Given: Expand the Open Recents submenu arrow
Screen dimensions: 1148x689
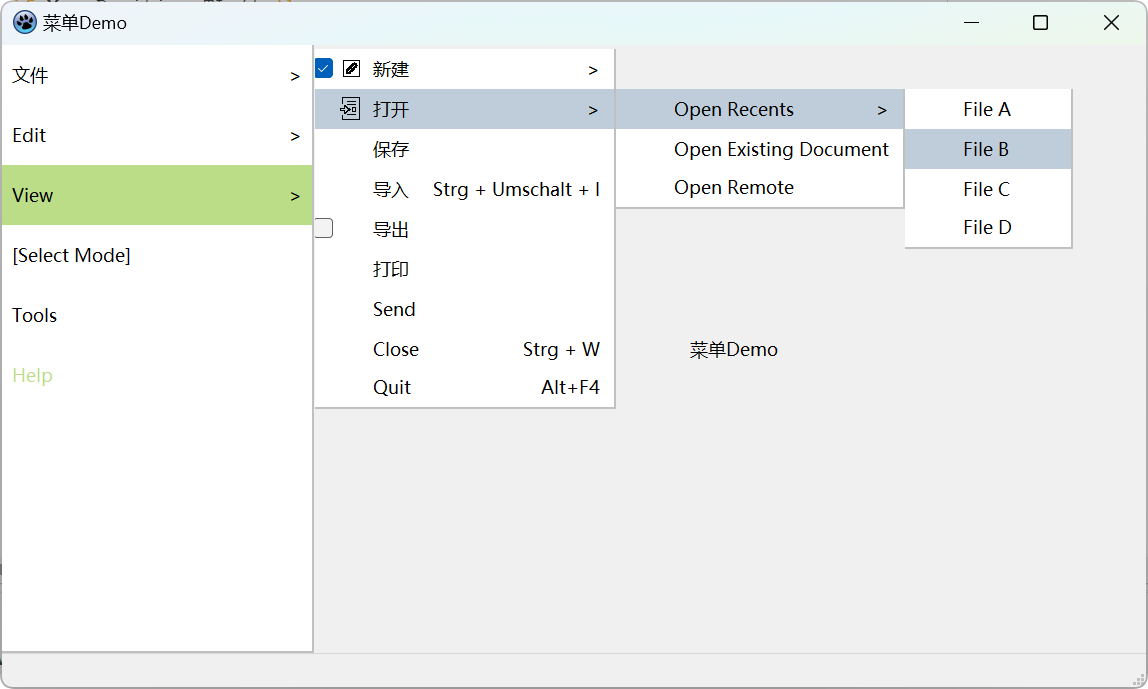Looking at the screenshot, I should [882, 110].
